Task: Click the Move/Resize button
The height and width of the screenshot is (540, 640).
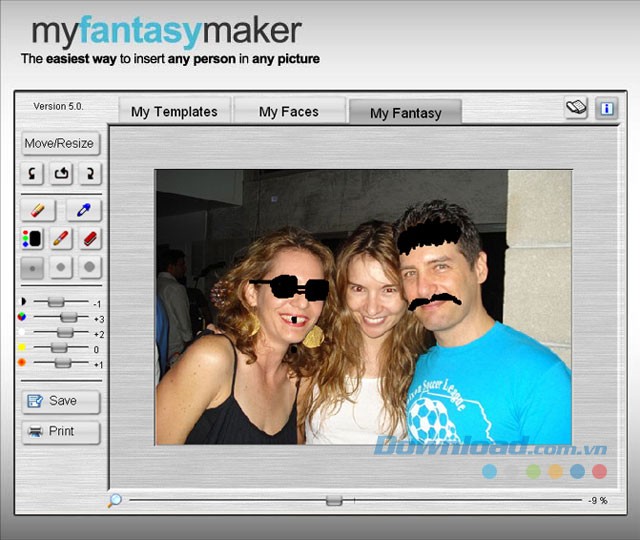Action: click(x=60, y=143)
